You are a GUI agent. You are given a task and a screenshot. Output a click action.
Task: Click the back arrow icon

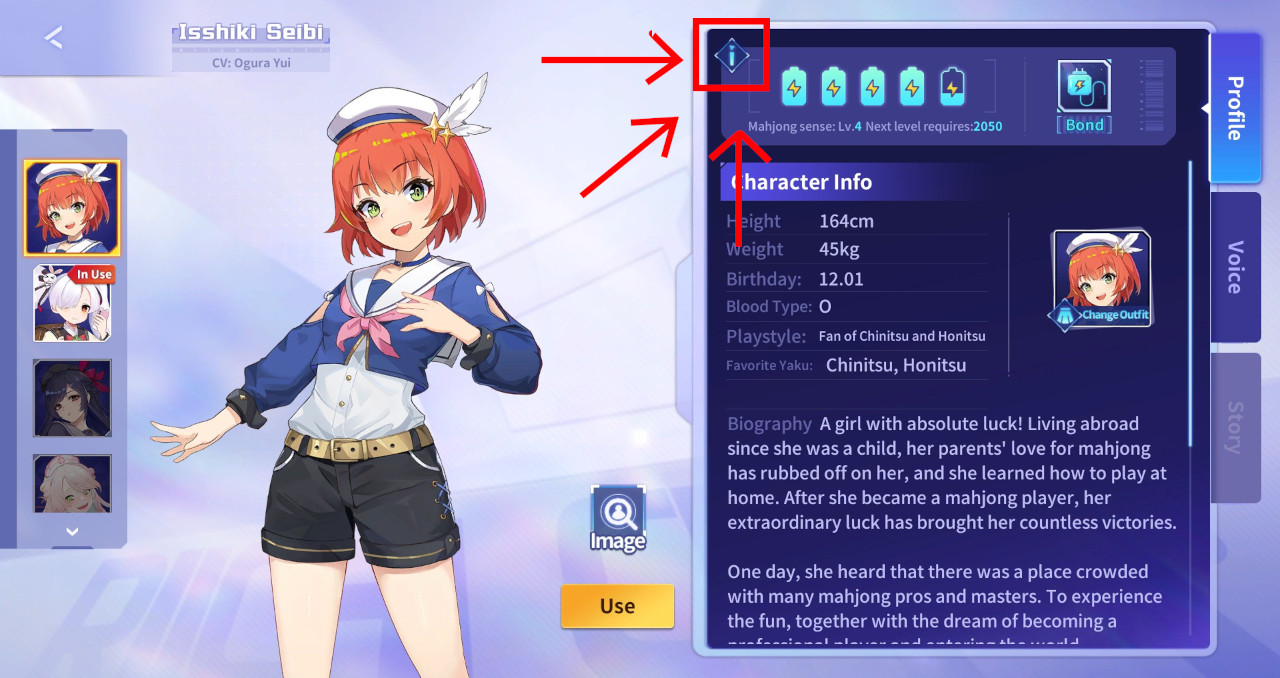(x=54, y=38)
